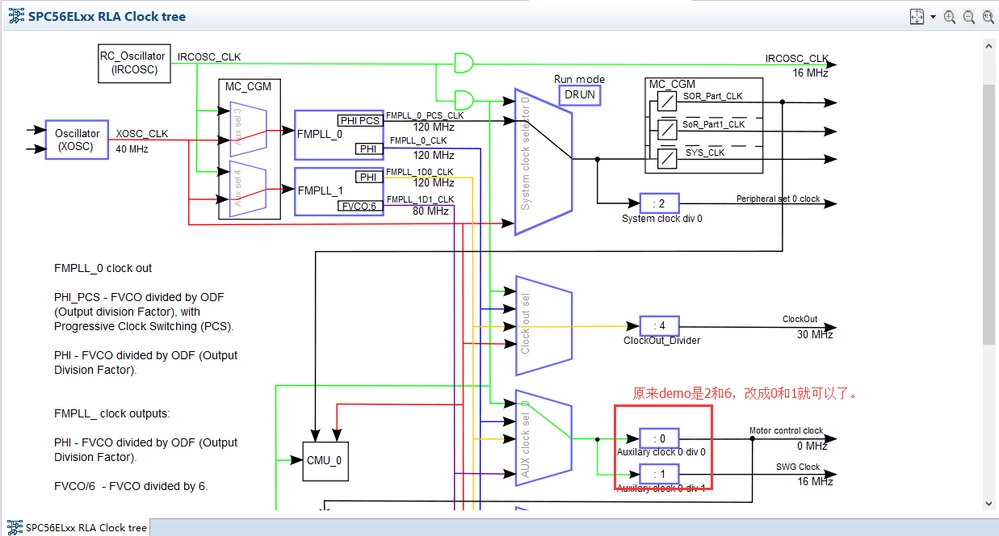The height and width of the screenshot is (536, 999).
Task: Click the fit-to-page zoom icon
Action: point(917,17)
